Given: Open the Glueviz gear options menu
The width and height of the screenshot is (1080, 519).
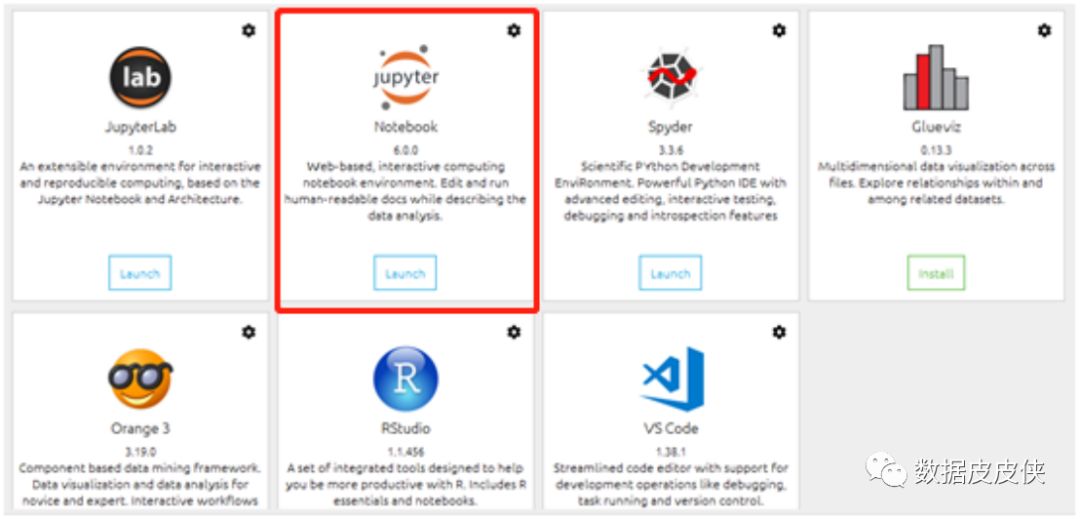Looking at the screenshot, I should (x=1044, y=30).
